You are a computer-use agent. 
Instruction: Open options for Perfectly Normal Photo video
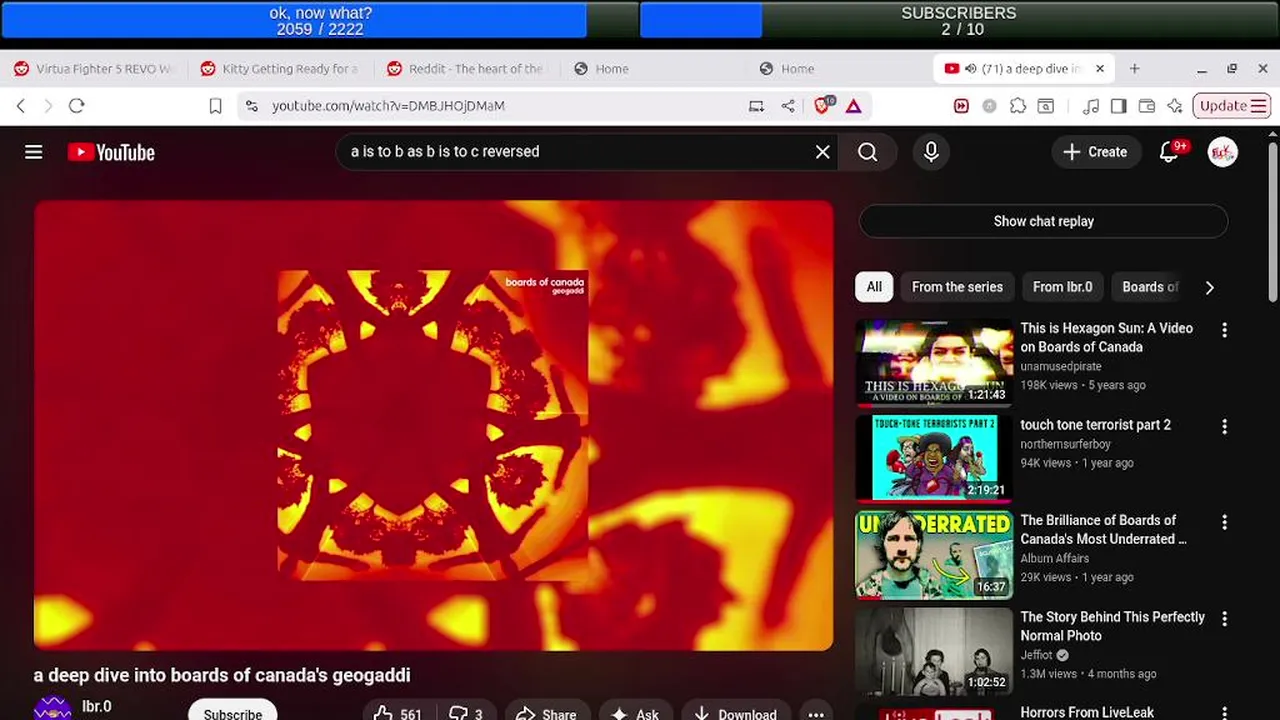(1224, 619)
